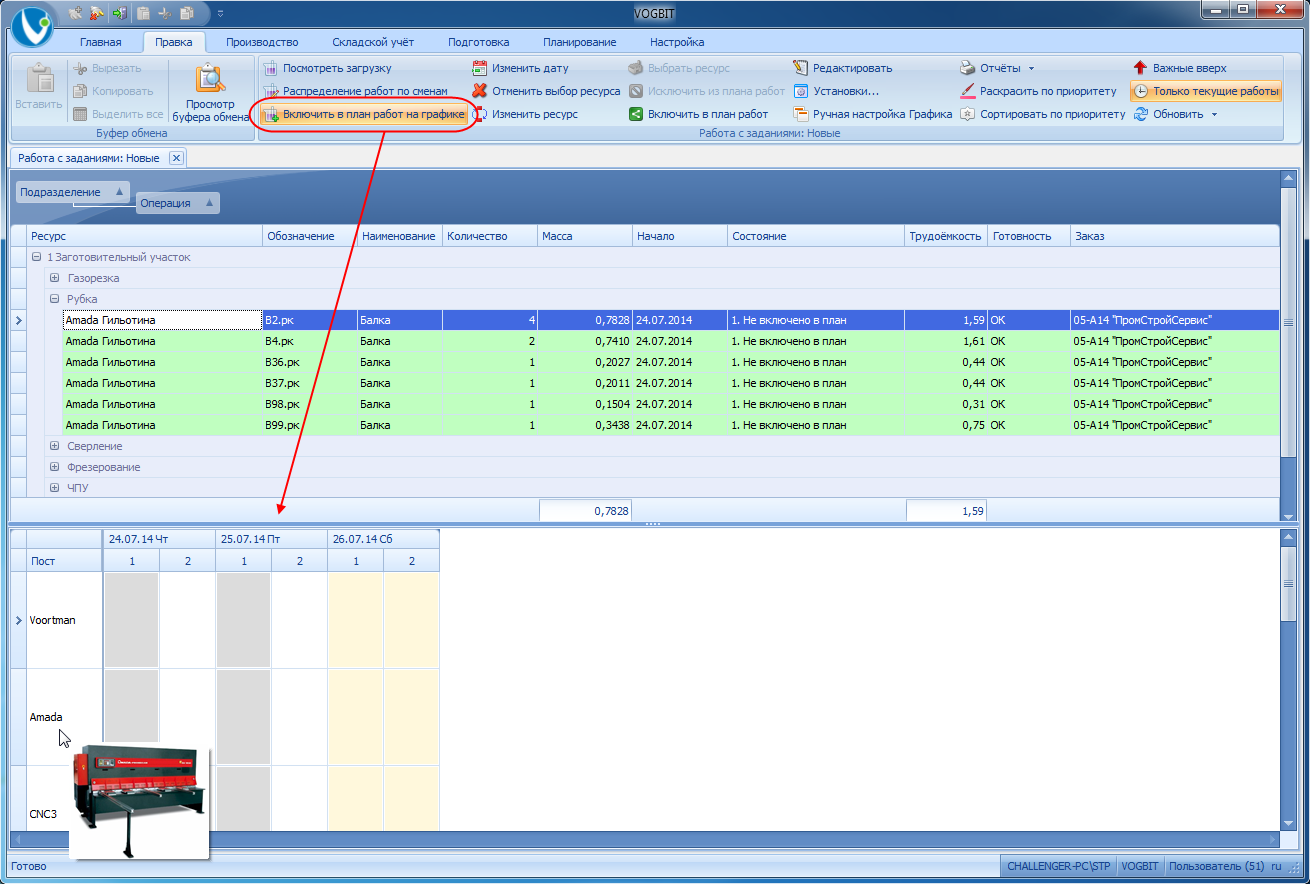Viewport: 1310px width, 884px height.
Task: Click Включить в план работ на графике
Action: [365, 114]
